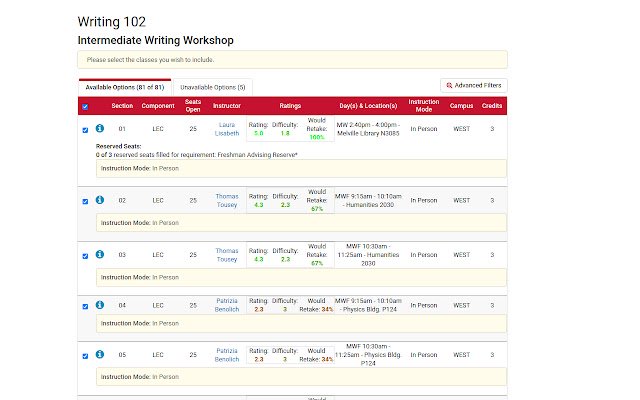Uncheck section 05 checkbox
640x400 pixels.
pos(85,356)
